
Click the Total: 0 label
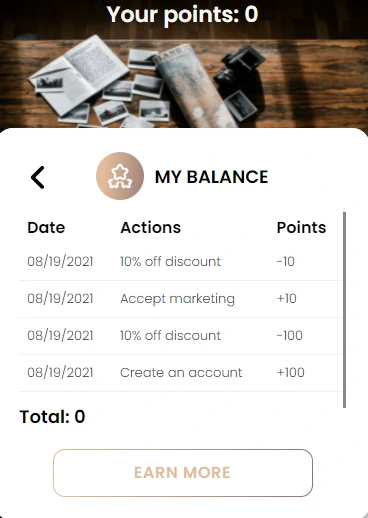(x=52, y=417)
